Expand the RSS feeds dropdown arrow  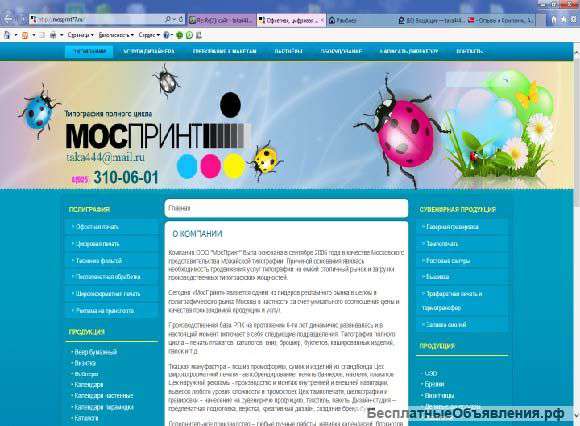pos(34,36)
